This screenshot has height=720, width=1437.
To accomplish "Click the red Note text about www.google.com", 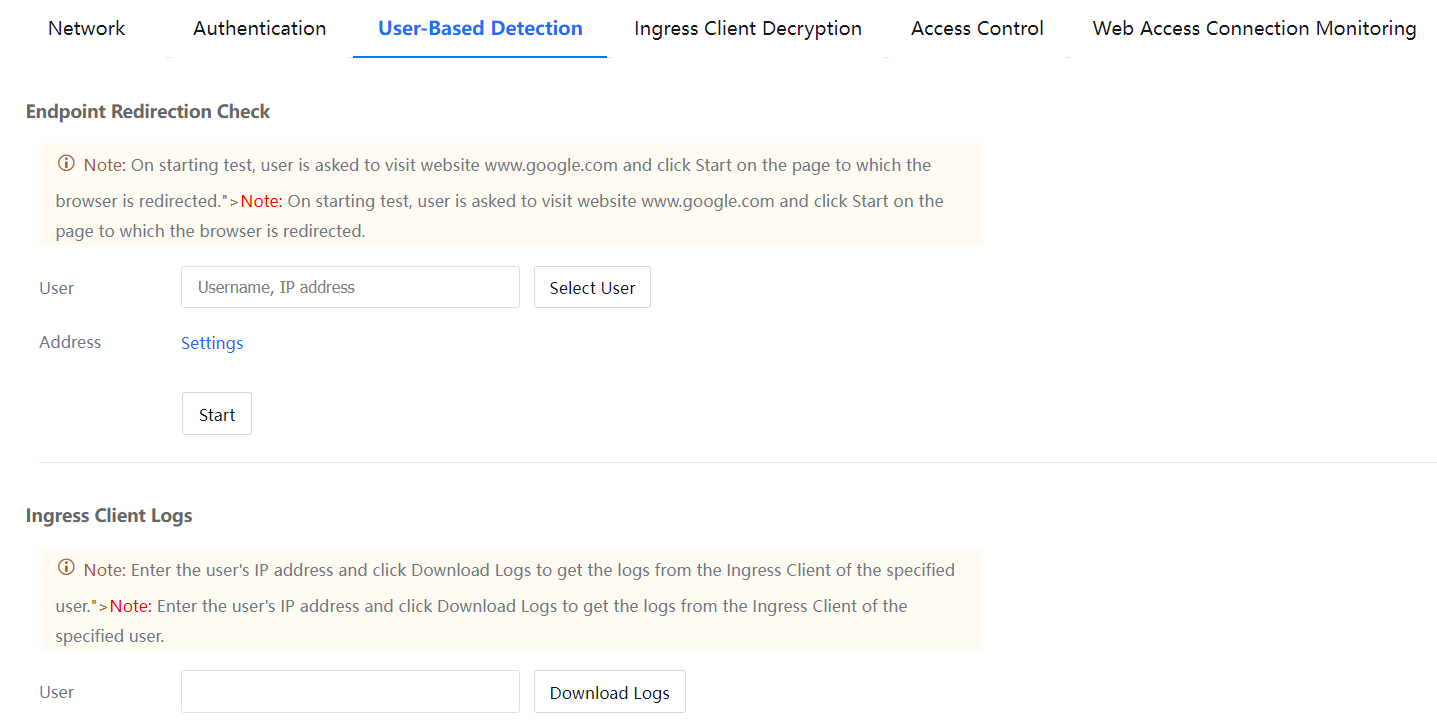I will 262,201.
